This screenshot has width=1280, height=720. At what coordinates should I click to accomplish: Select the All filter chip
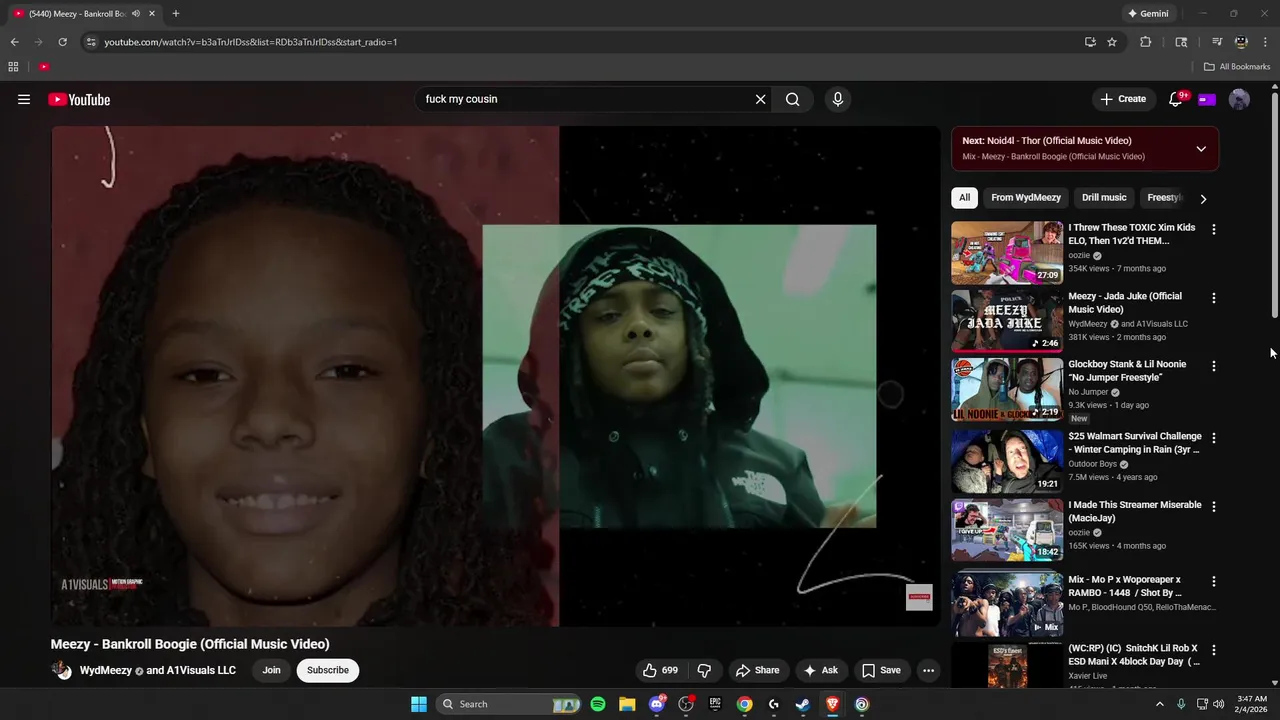(x=964, y=198)
